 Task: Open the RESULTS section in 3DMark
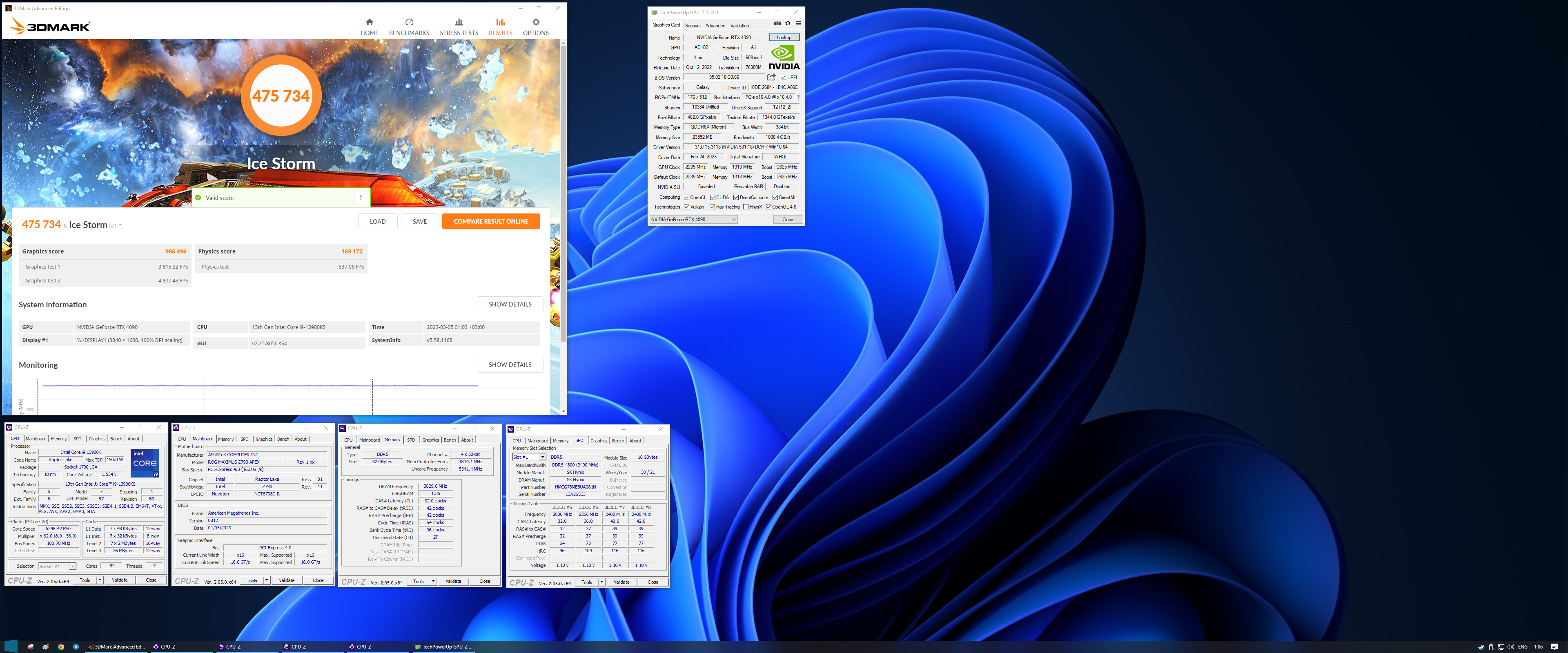pos(500,27)
